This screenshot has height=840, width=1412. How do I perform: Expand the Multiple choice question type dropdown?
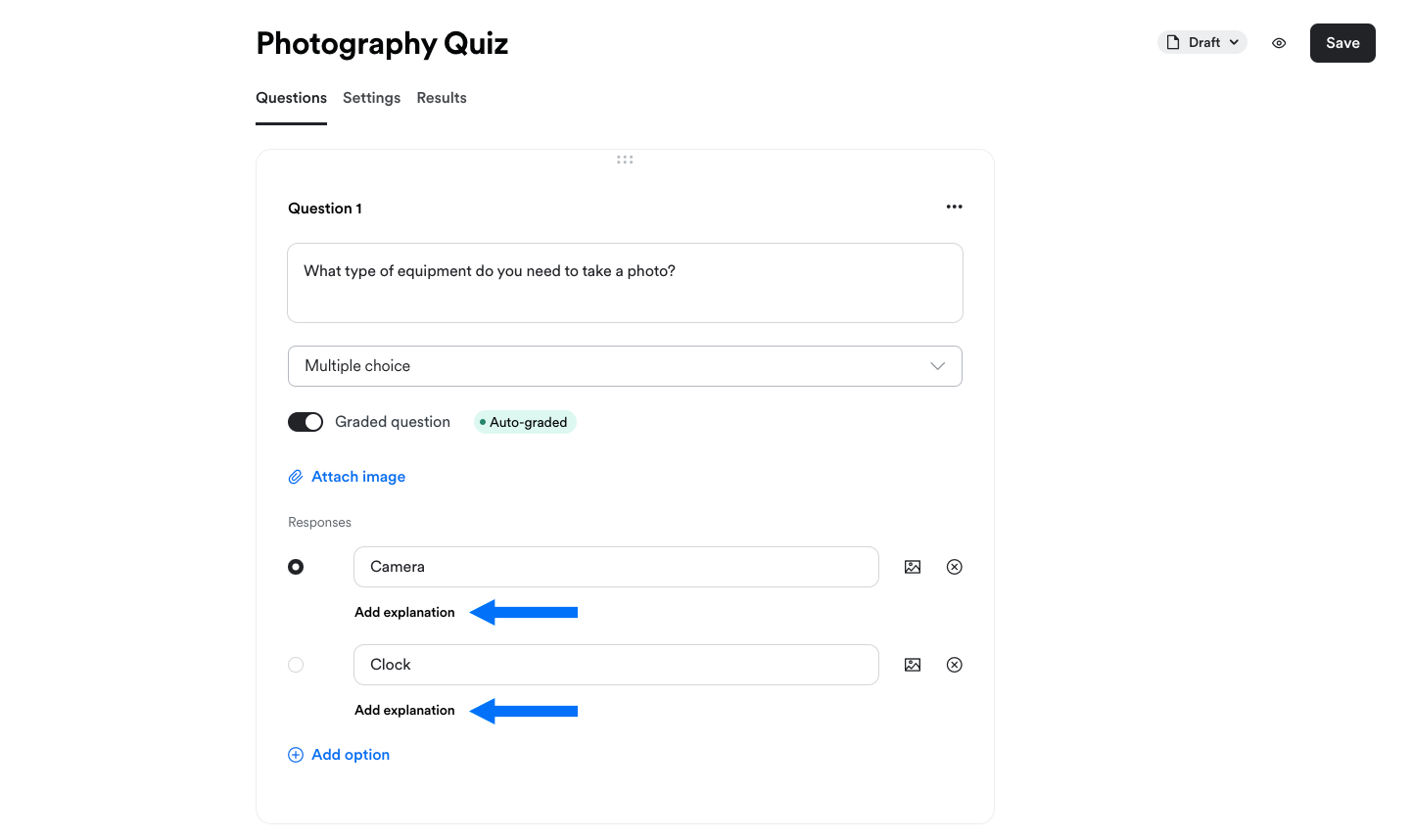point(625,366)
